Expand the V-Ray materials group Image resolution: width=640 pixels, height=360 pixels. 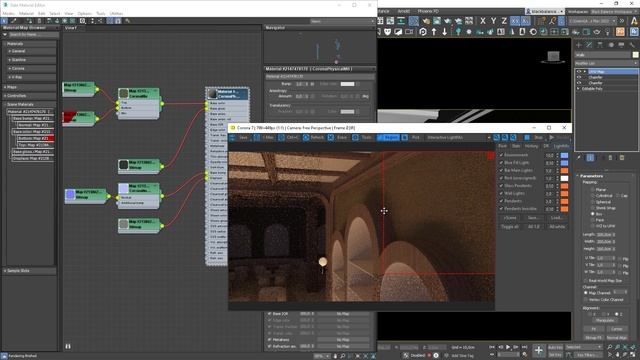pyautogui.click(x=31, y=77)
